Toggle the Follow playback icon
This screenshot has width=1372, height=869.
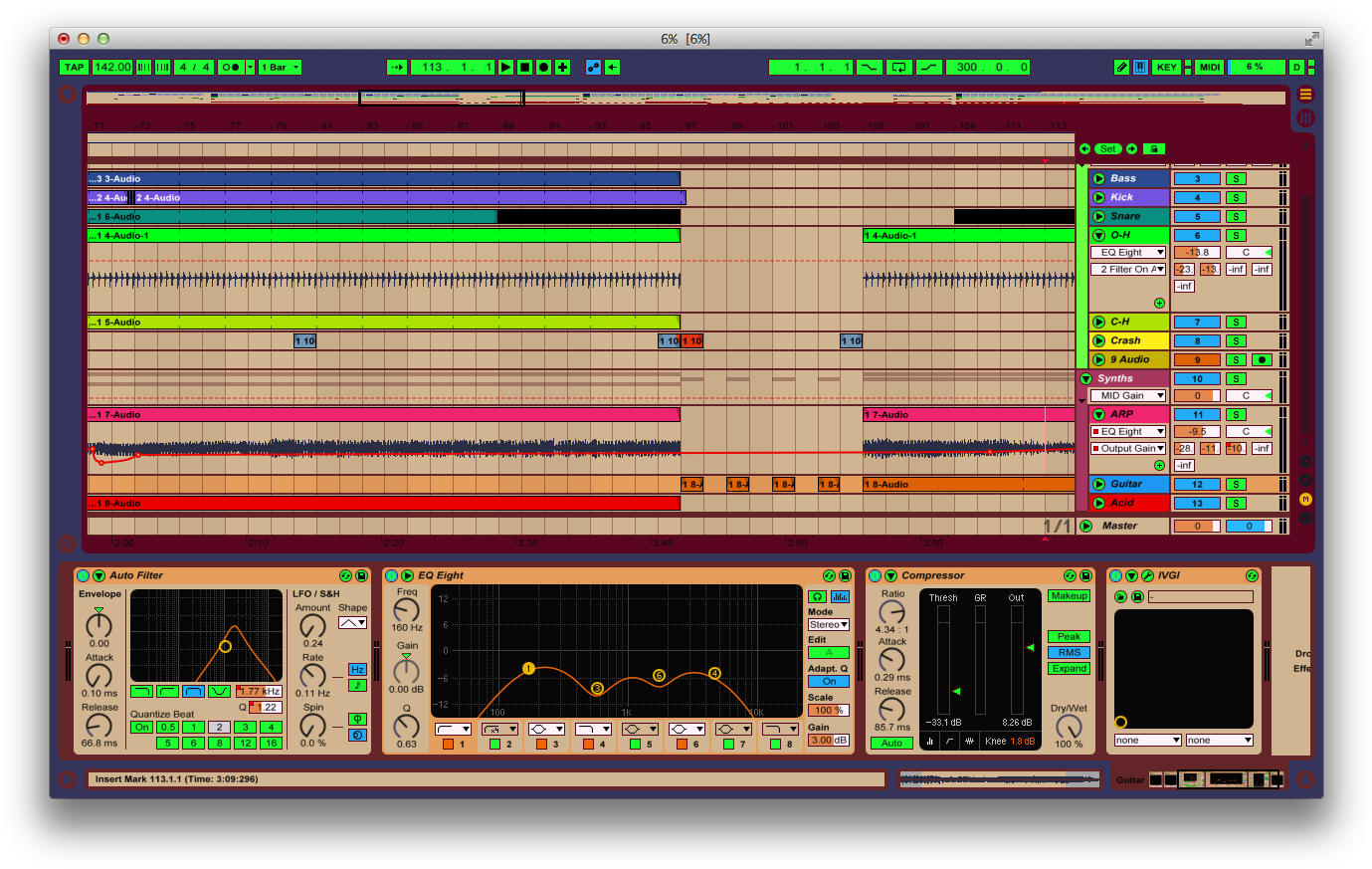point(397,68)
